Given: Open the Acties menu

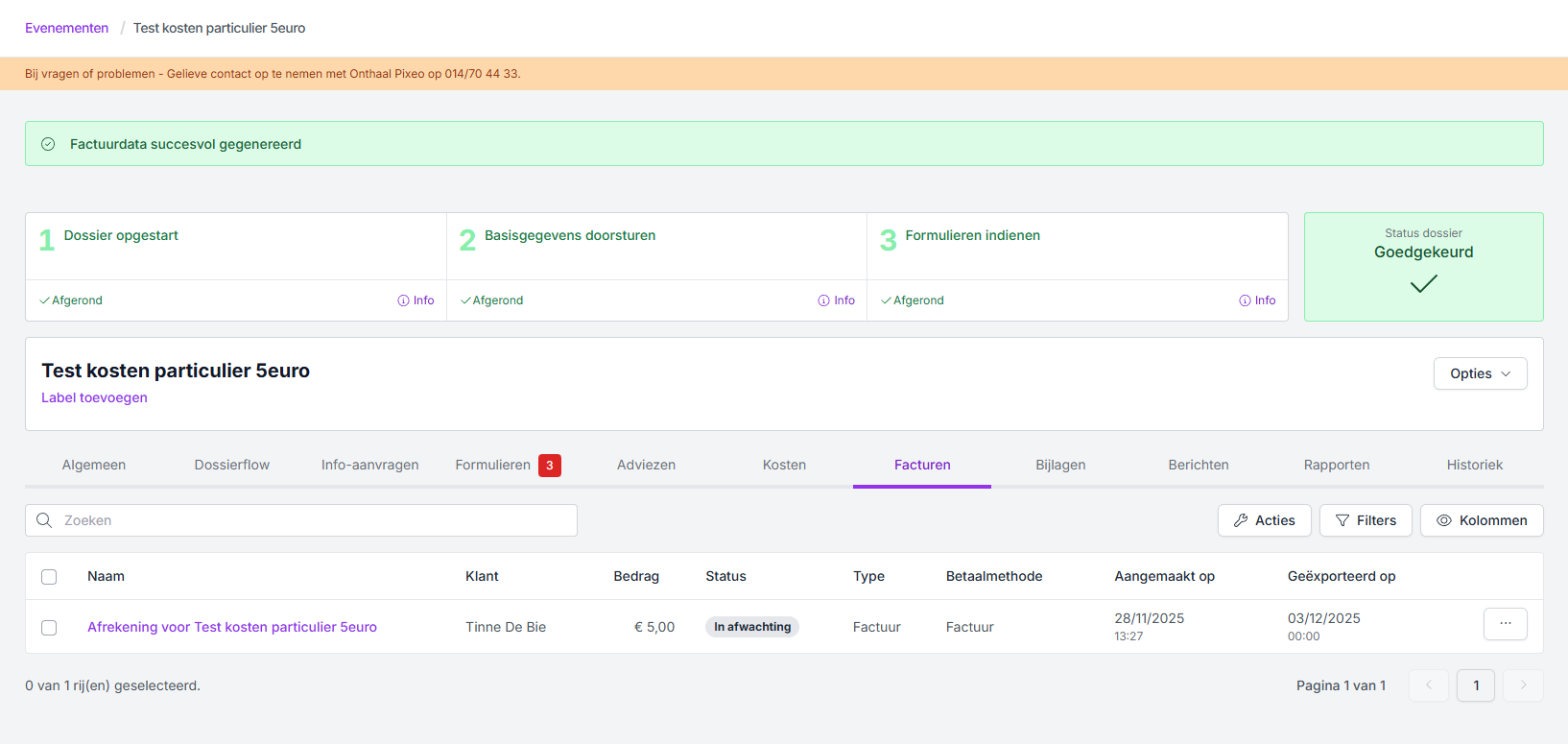Looking at the screenshot, I should pyautogui.click(x=1263, y=520).
